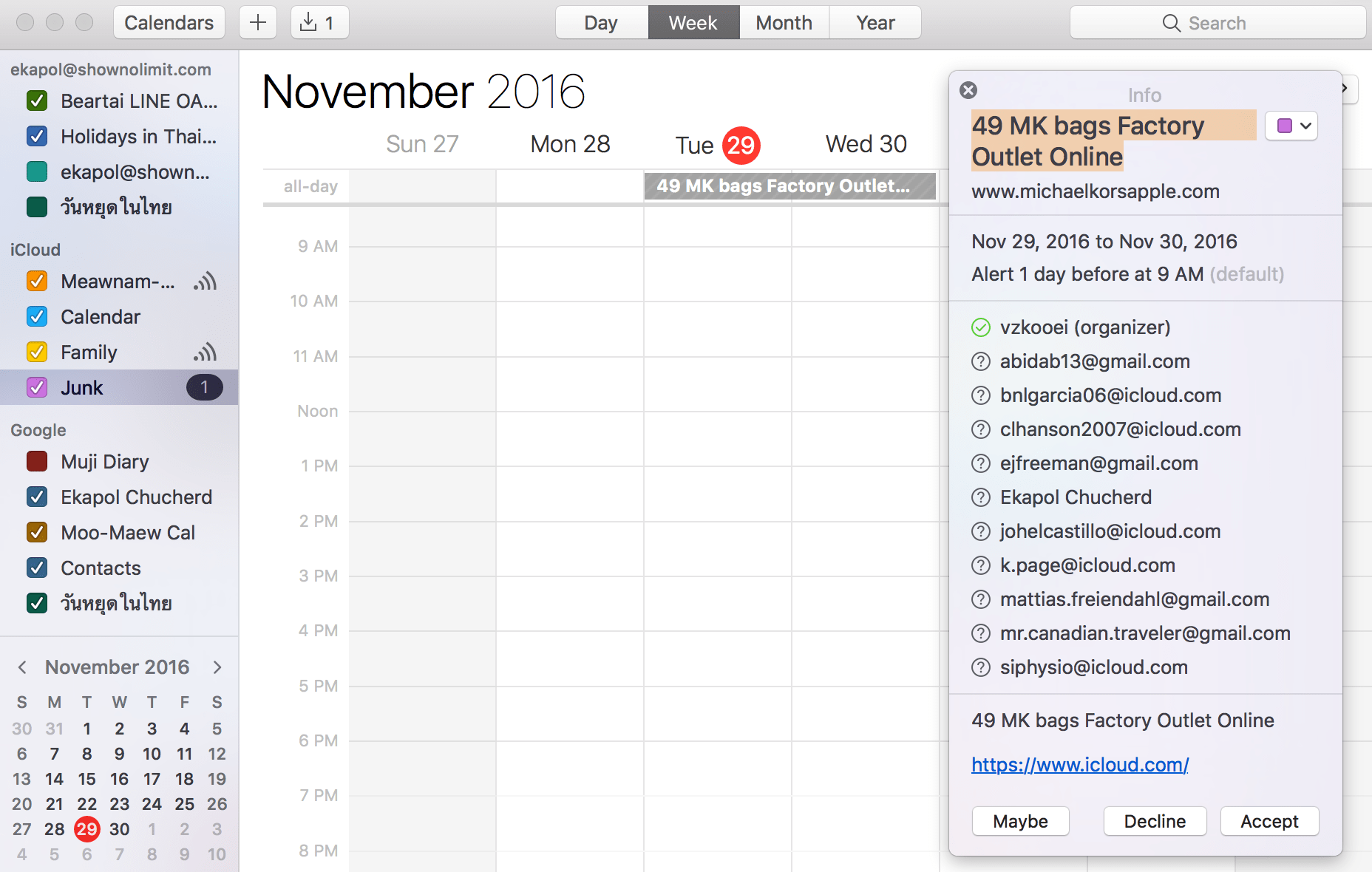This screenshot has height=872, width=1372.
Task: Select invitee clhanson2007@icloud.com
Action: tap(1121, 429)
